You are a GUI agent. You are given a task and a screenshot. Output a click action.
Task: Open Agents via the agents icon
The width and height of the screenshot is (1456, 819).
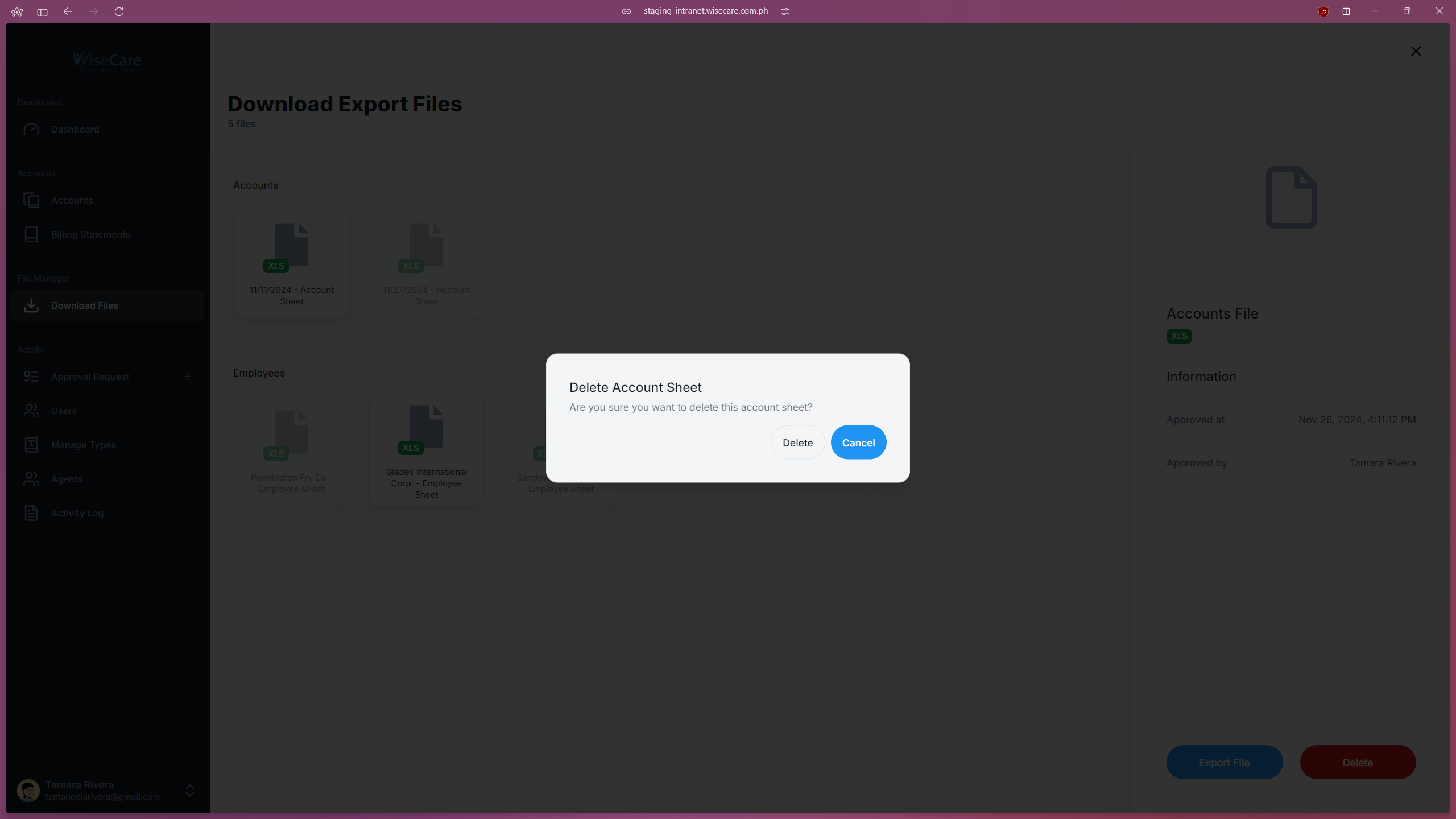31,479
